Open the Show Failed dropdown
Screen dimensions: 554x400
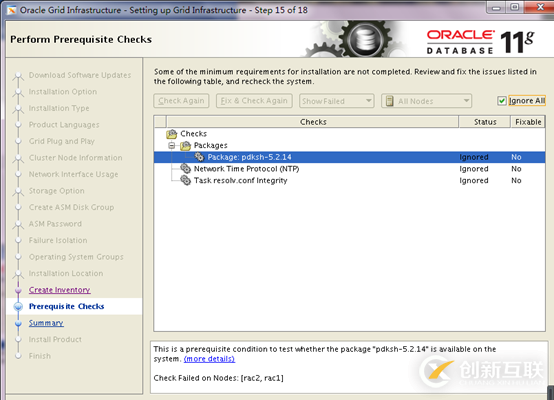336,101
